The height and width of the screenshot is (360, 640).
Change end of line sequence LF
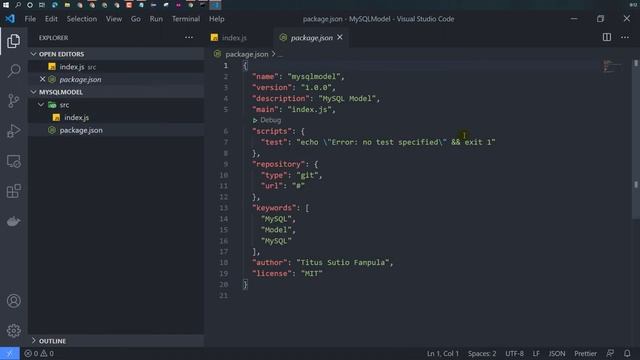536,353
